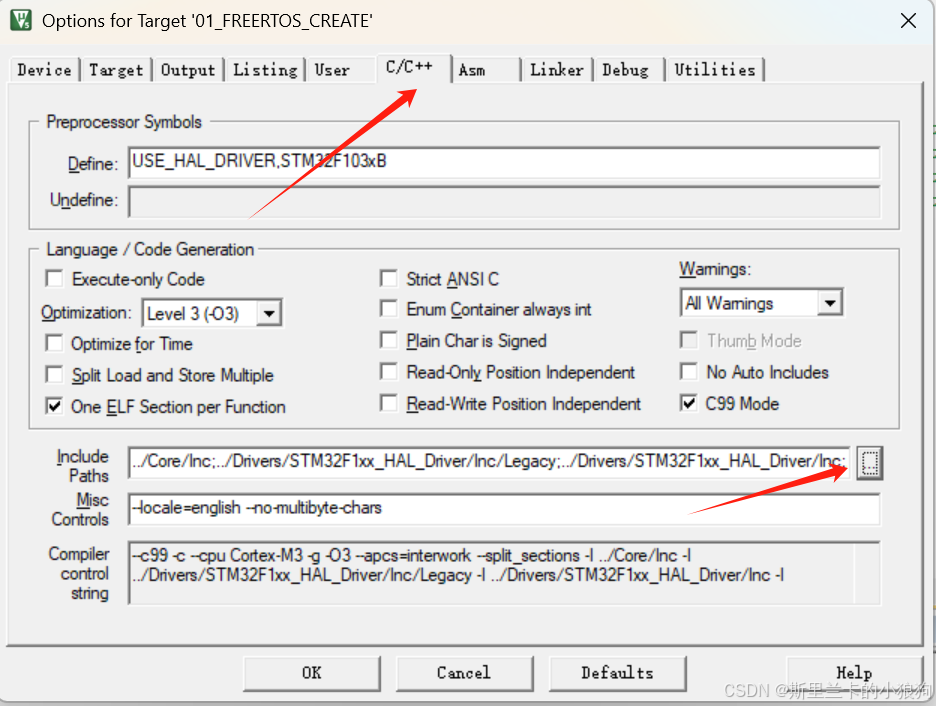Click the Misc Controls input field

[x=504, y=508]
